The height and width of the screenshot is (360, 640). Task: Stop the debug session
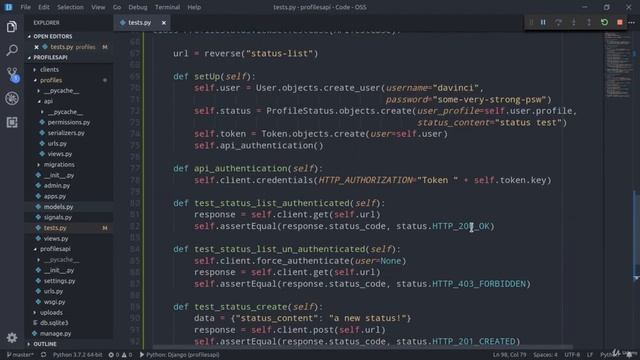(x=620, y=22)
